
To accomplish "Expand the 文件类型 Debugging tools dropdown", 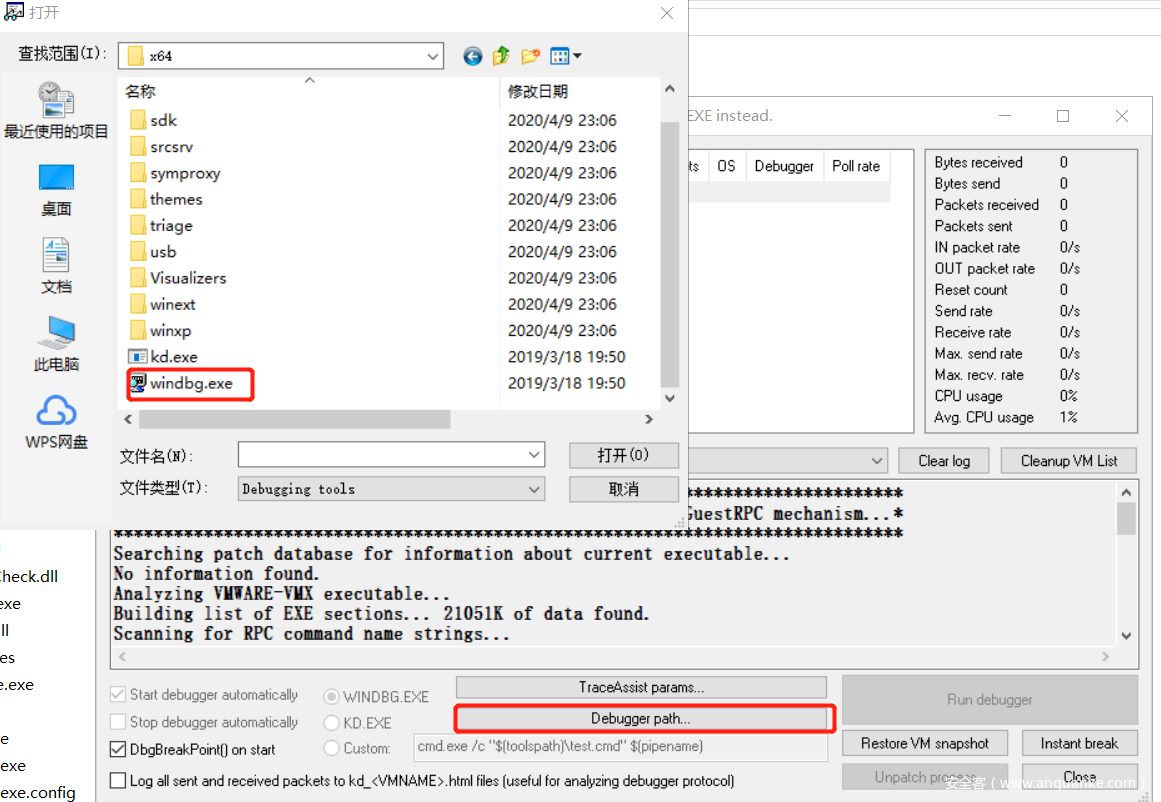I will 534,489.
